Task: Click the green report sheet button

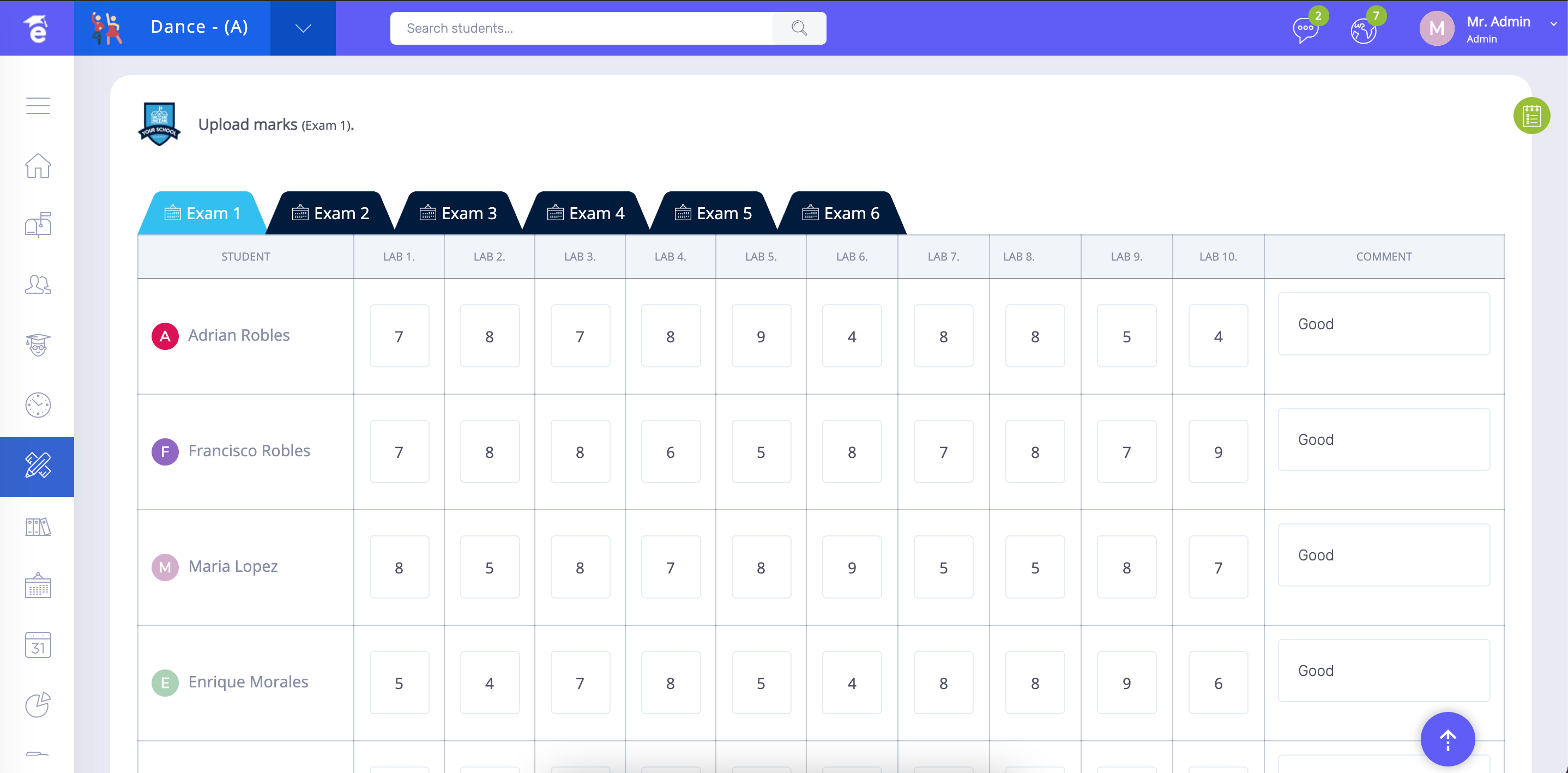Action: point(1531,116)
